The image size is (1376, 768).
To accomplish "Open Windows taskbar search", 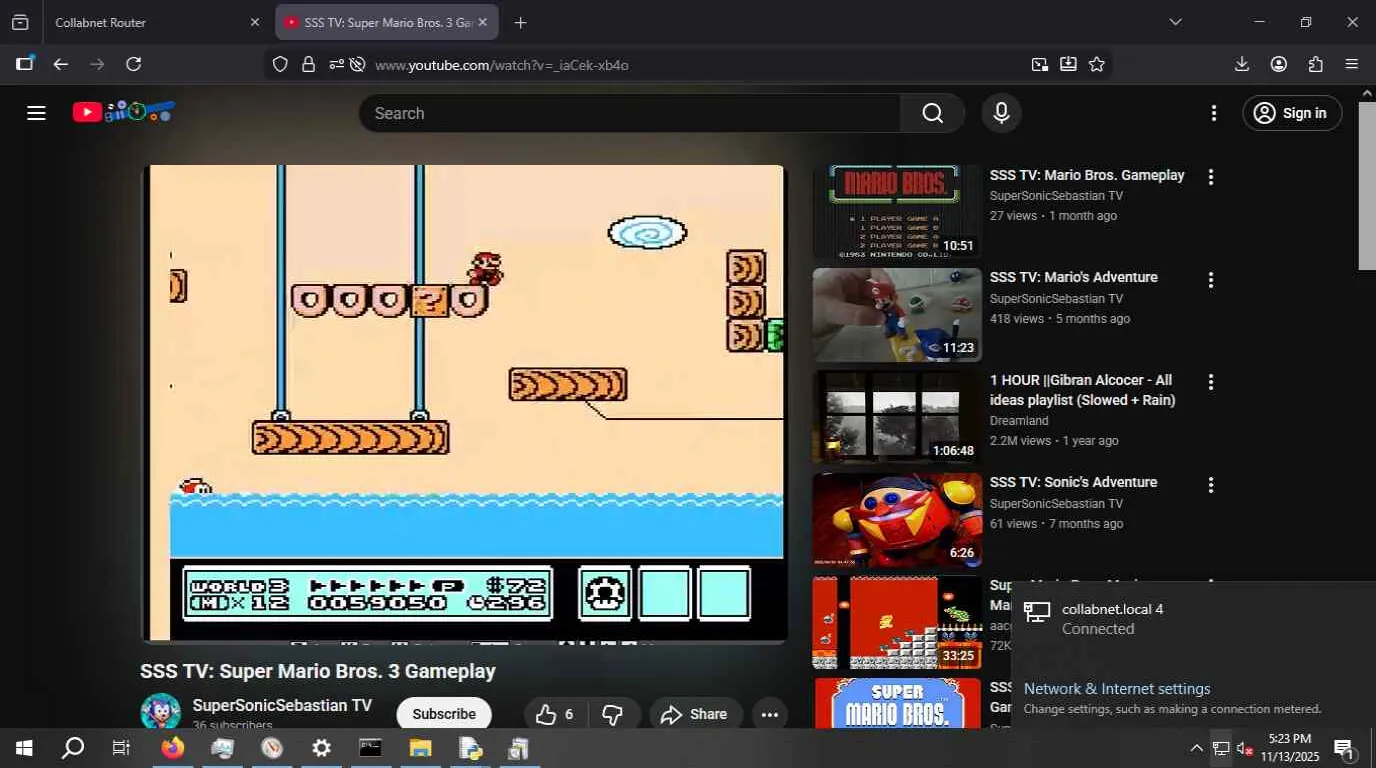I will [x=73, y=748].
